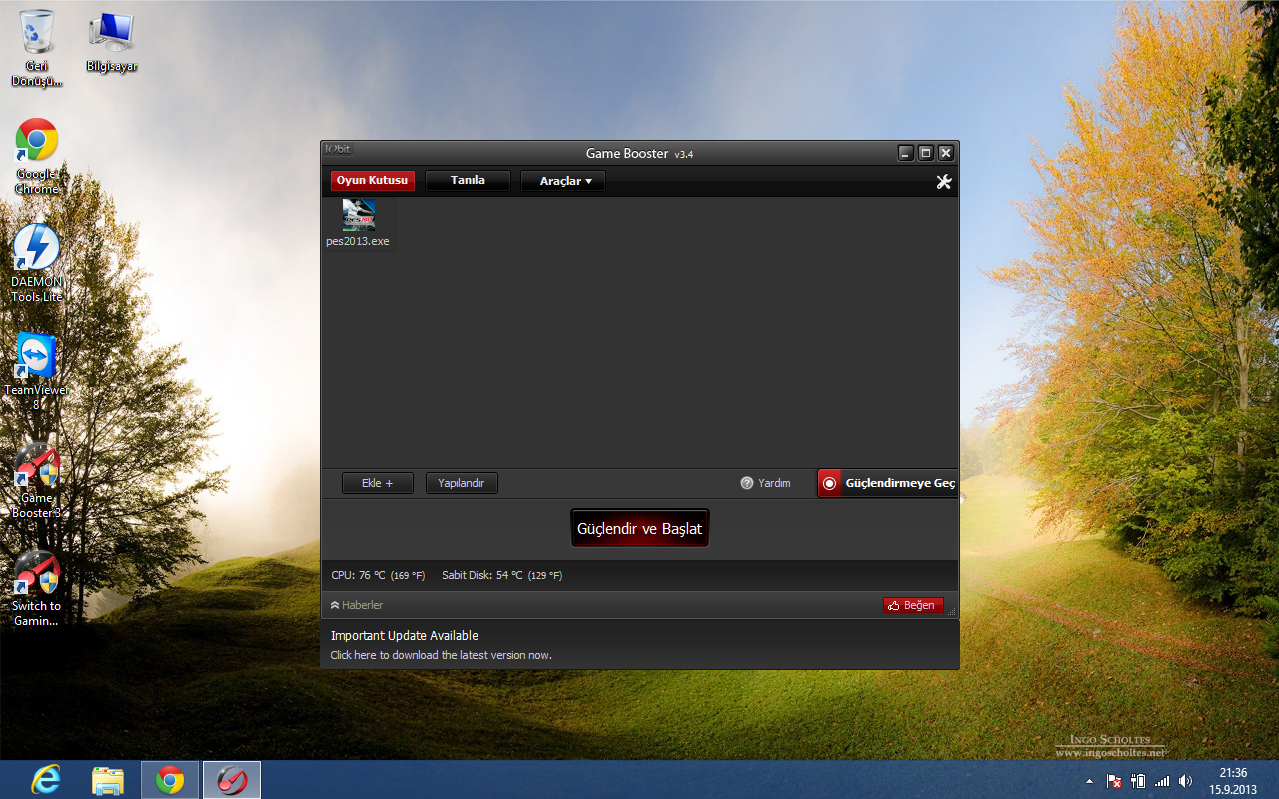1279x799 pixels.
Task: Open File Explorer from the taskbar
Action: point(108,780)
